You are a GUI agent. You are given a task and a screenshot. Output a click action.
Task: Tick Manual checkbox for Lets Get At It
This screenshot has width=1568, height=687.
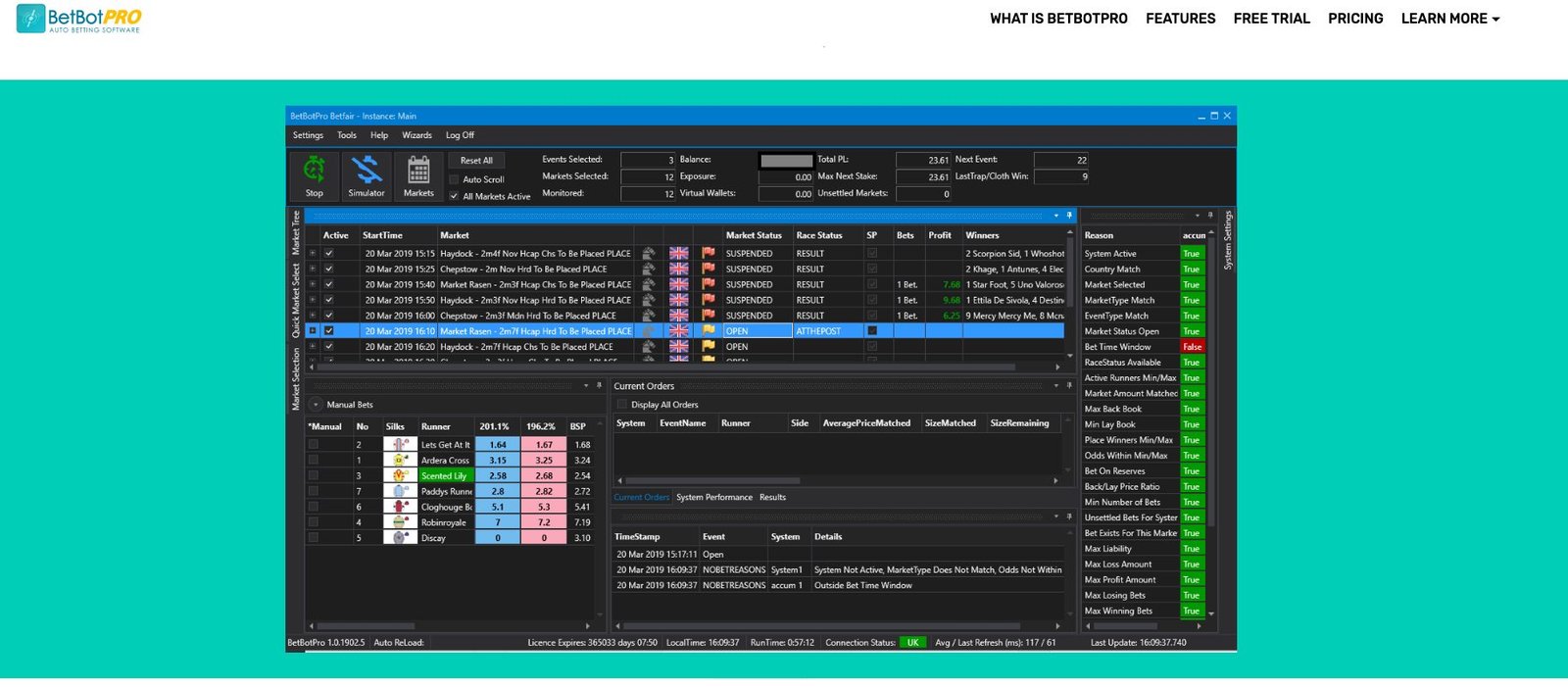pyautogui.click(x=314, y=445)
